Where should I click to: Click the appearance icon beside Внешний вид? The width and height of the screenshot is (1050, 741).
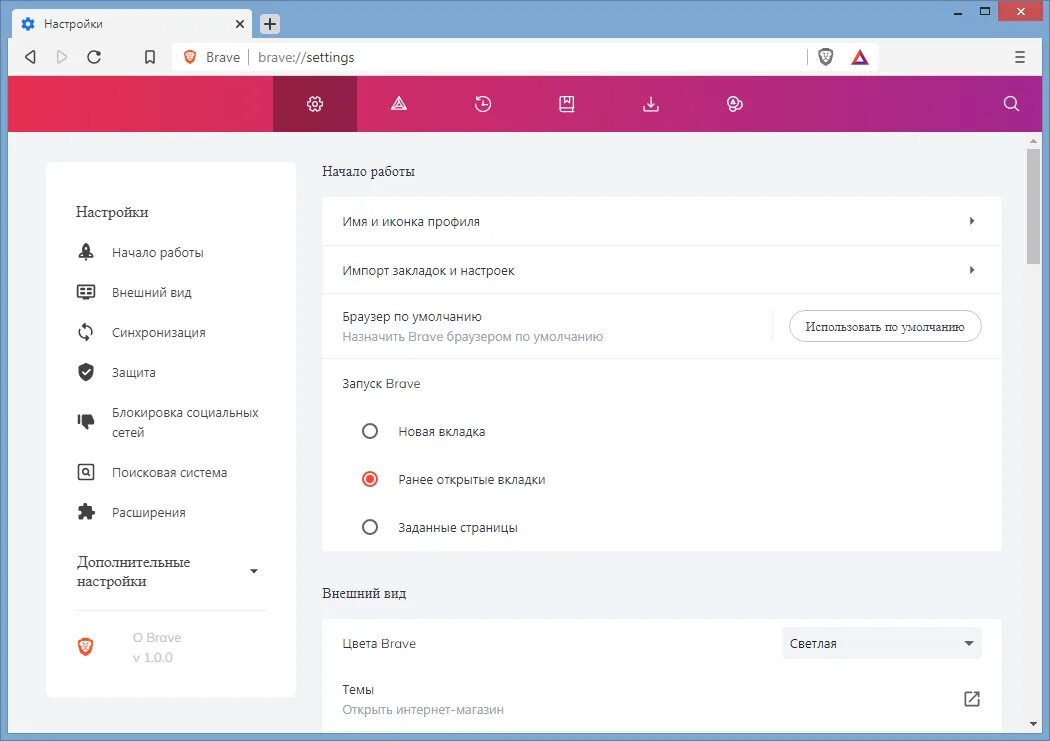click(x=86, y=292)
